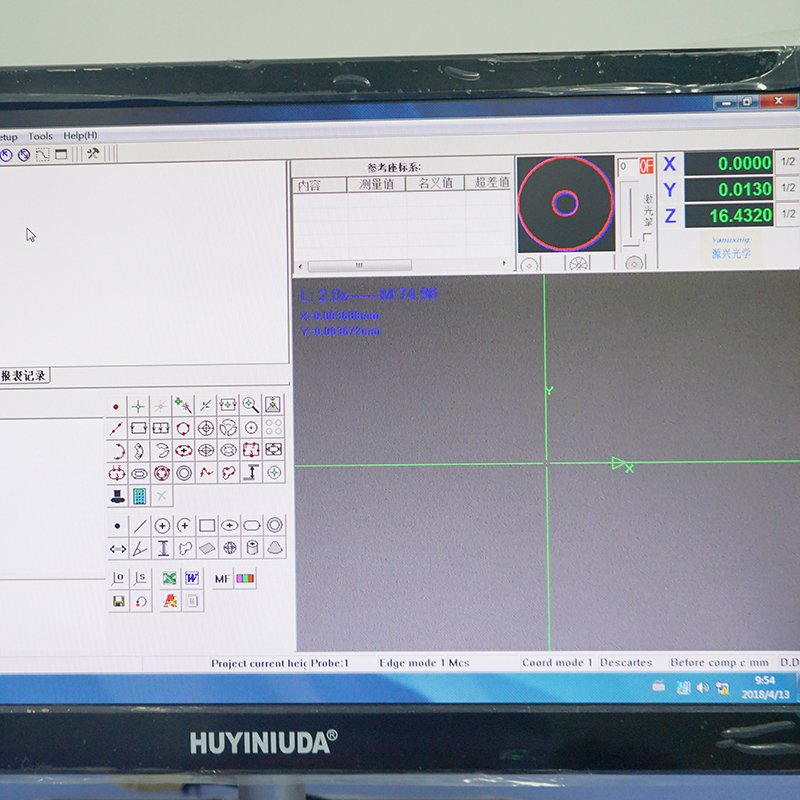Viewport: 800px width, 800px height.
Task: Switch to the 报表记录 tab
Action: 23,376
